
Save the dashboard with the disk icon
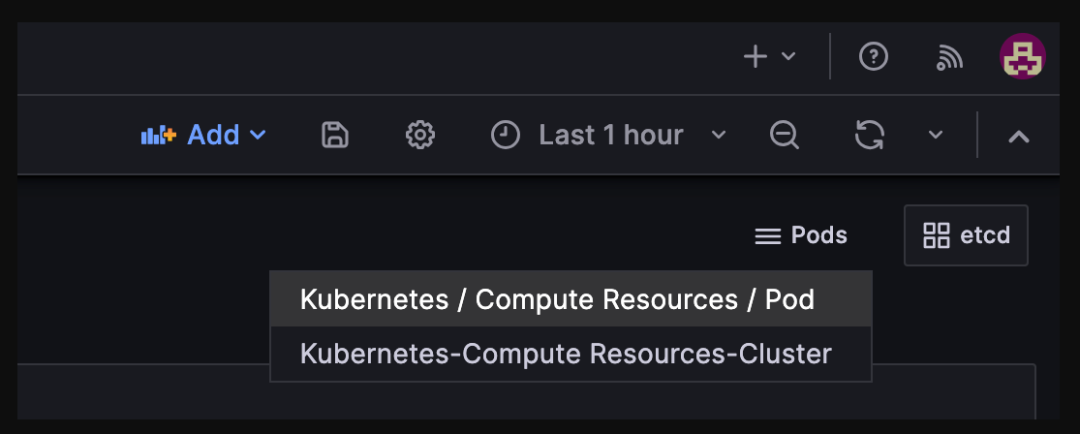coord(335,135)
